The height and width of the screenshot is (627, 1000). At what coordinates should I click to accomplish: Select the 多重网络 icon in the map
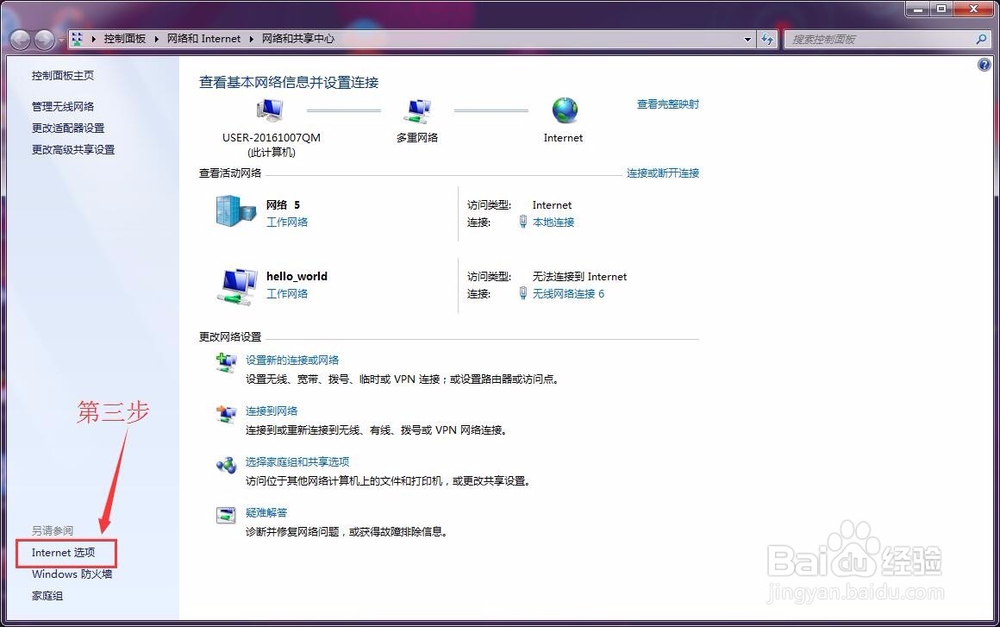click(x=417, y=108)
